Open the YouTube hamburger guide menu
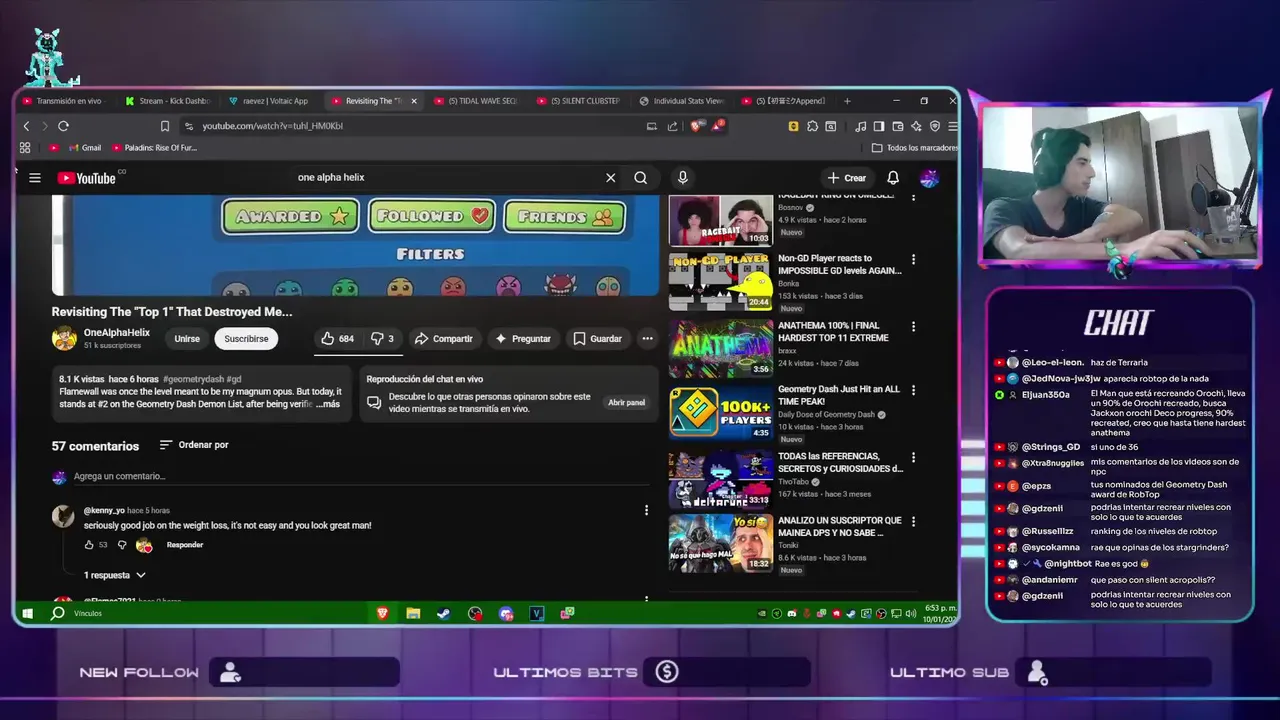 pyautogui.click(x=35, y=178)
